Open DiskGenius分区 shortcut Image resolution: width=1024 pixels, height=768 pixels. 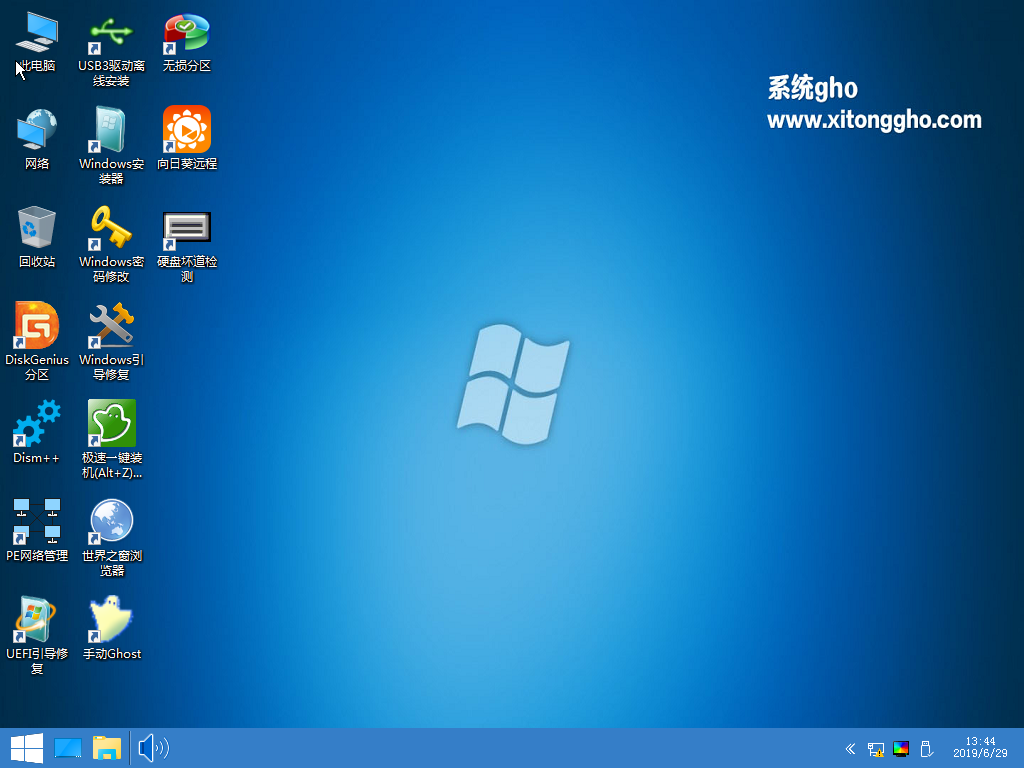tap(37, 342)
